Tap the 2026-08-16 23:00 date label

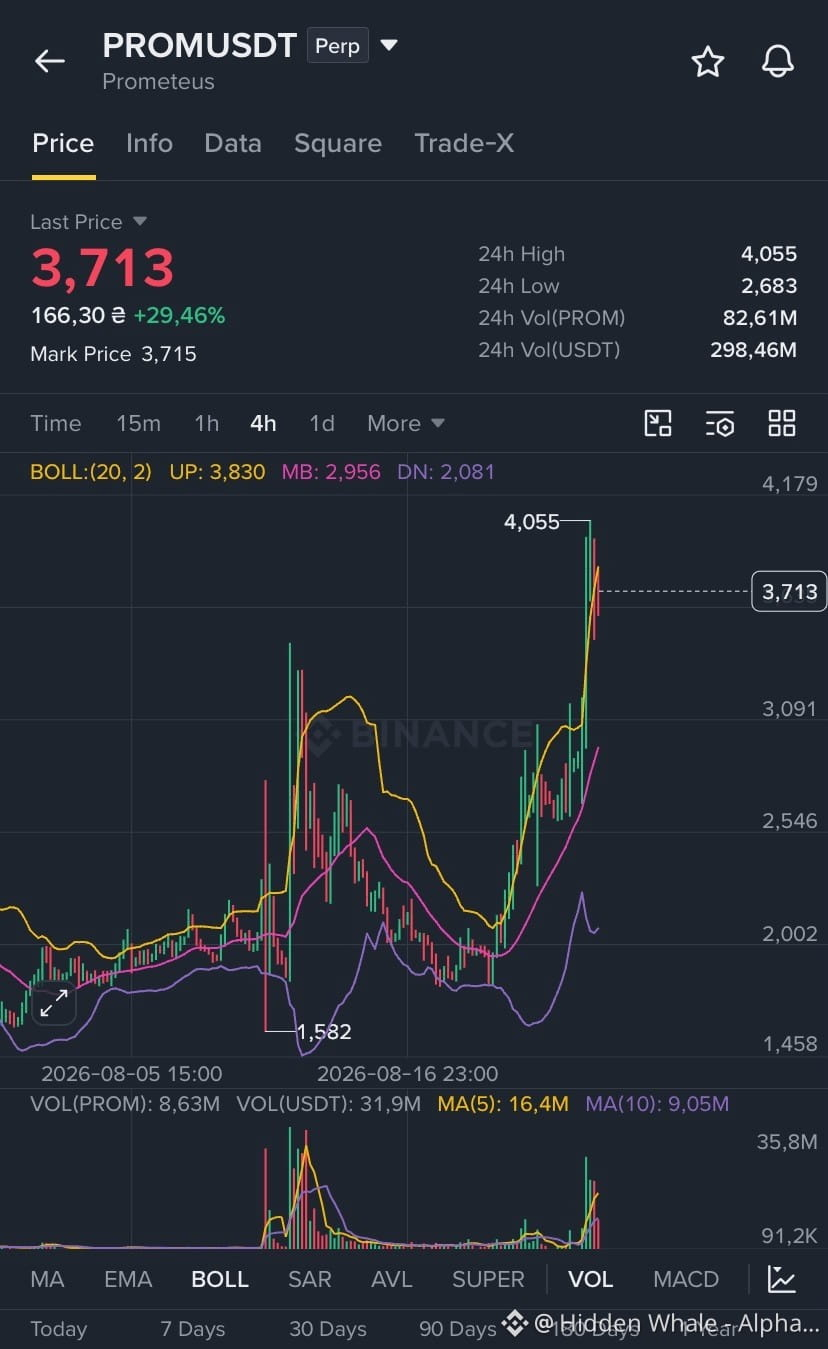[407, 1073]
